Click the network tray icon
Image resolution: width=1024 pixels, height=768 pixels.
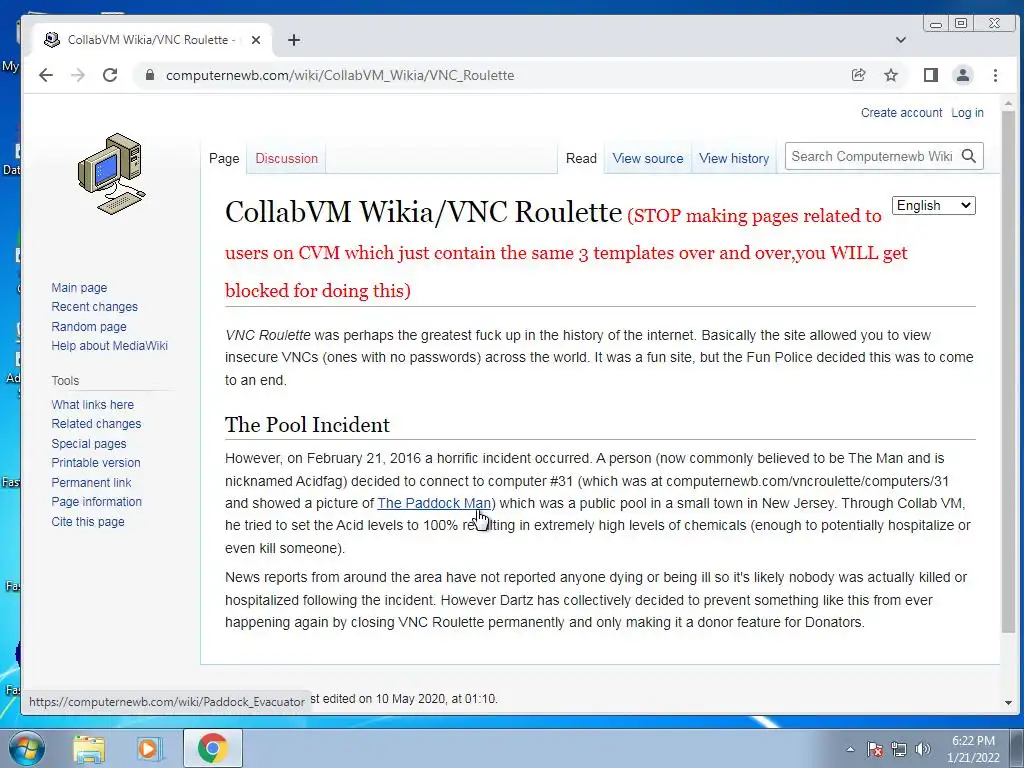pos(899,749)
